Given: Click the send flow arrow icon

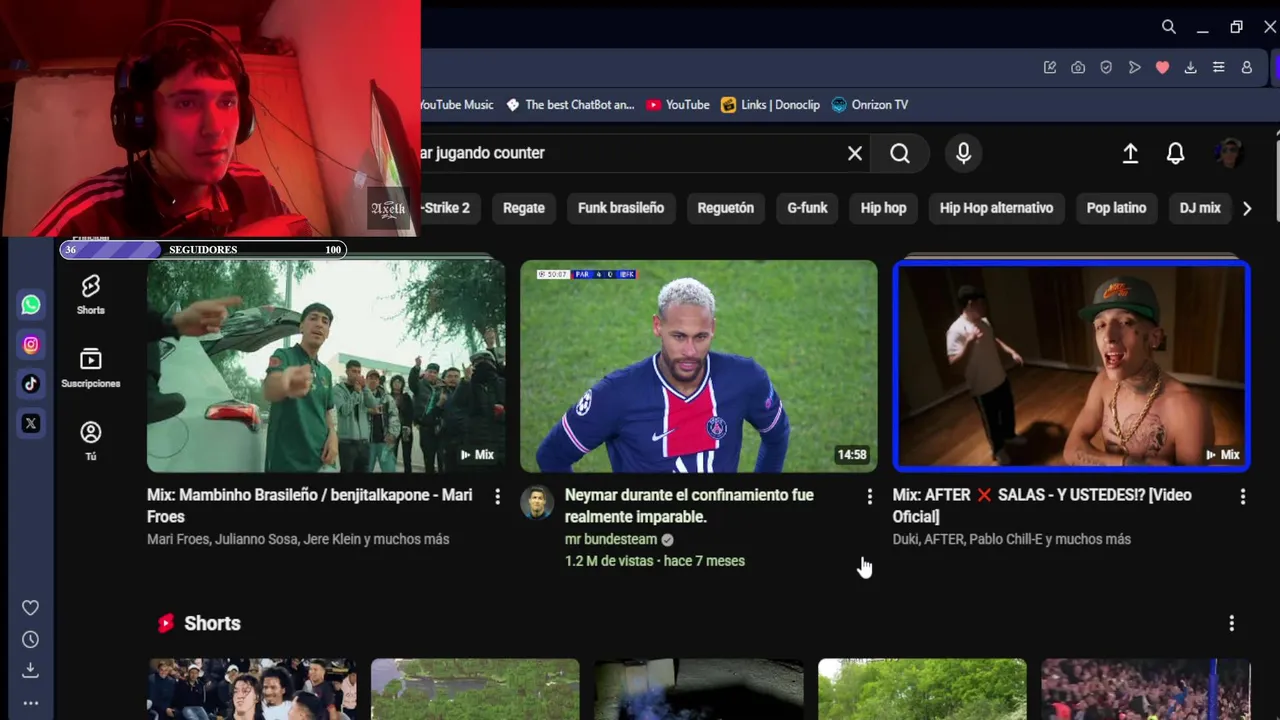Looking at the screenshot, I should coord(1134,67).
